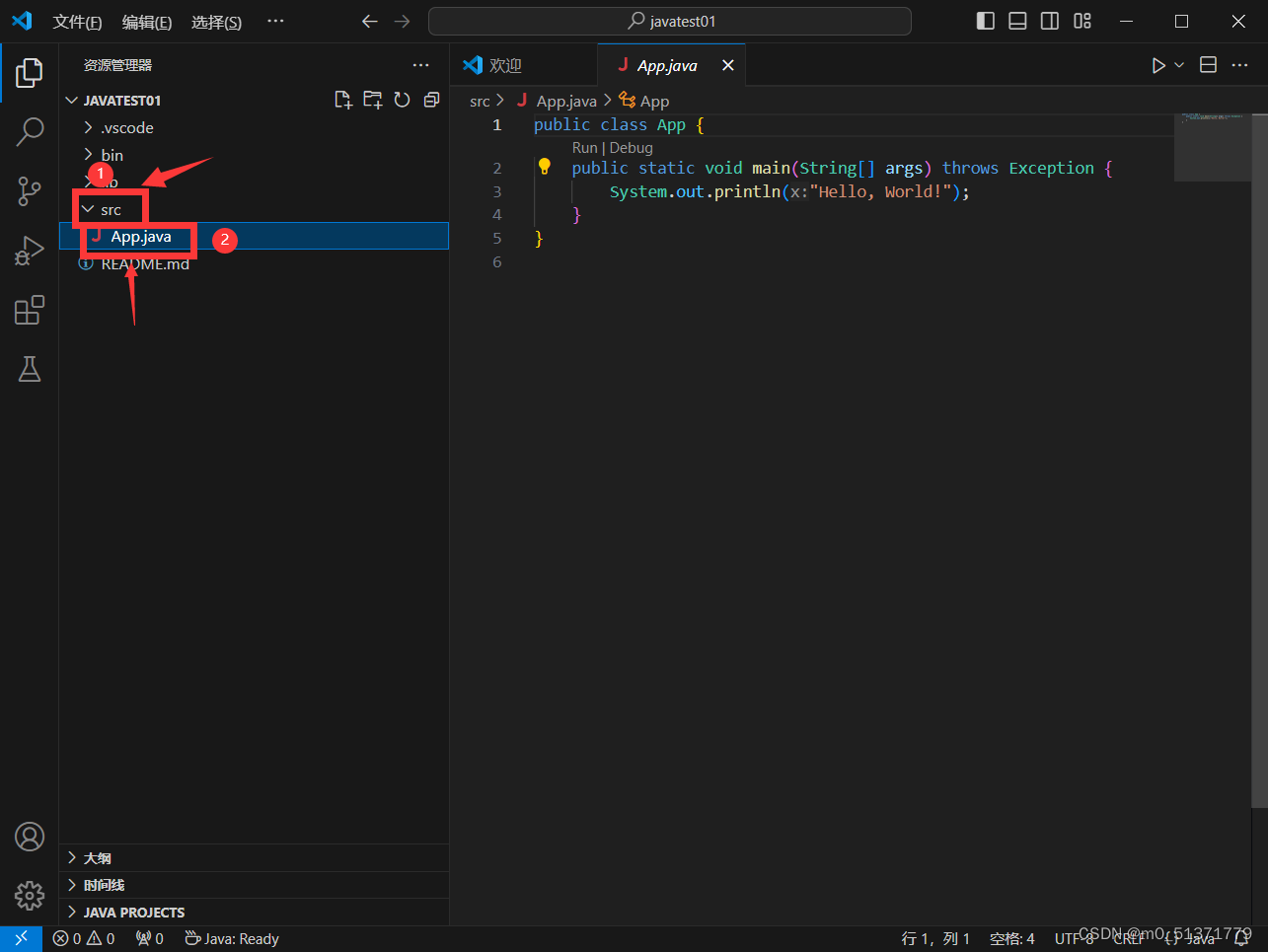Open the 选择(S) menu
1268x952 pixels.
pyautogui.click(x=216, y=22)
